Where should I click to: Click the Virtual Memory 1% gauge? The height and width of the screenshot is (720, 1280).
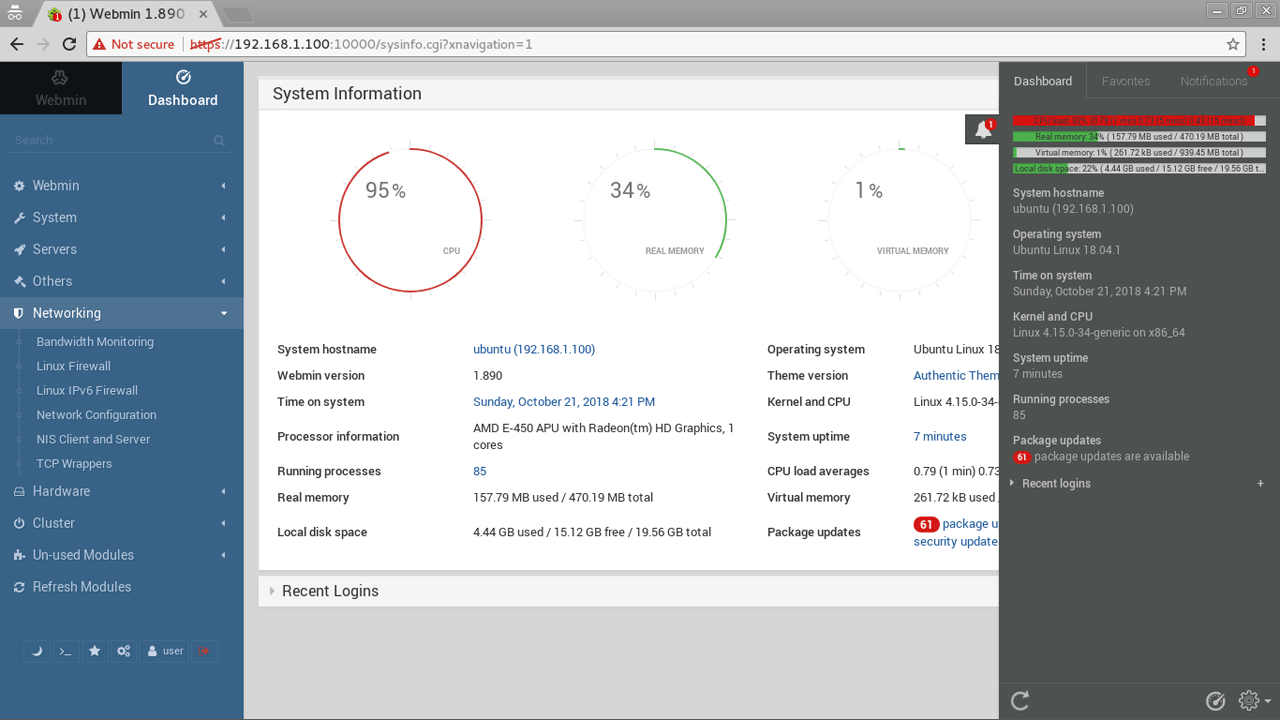pos(901,221)
